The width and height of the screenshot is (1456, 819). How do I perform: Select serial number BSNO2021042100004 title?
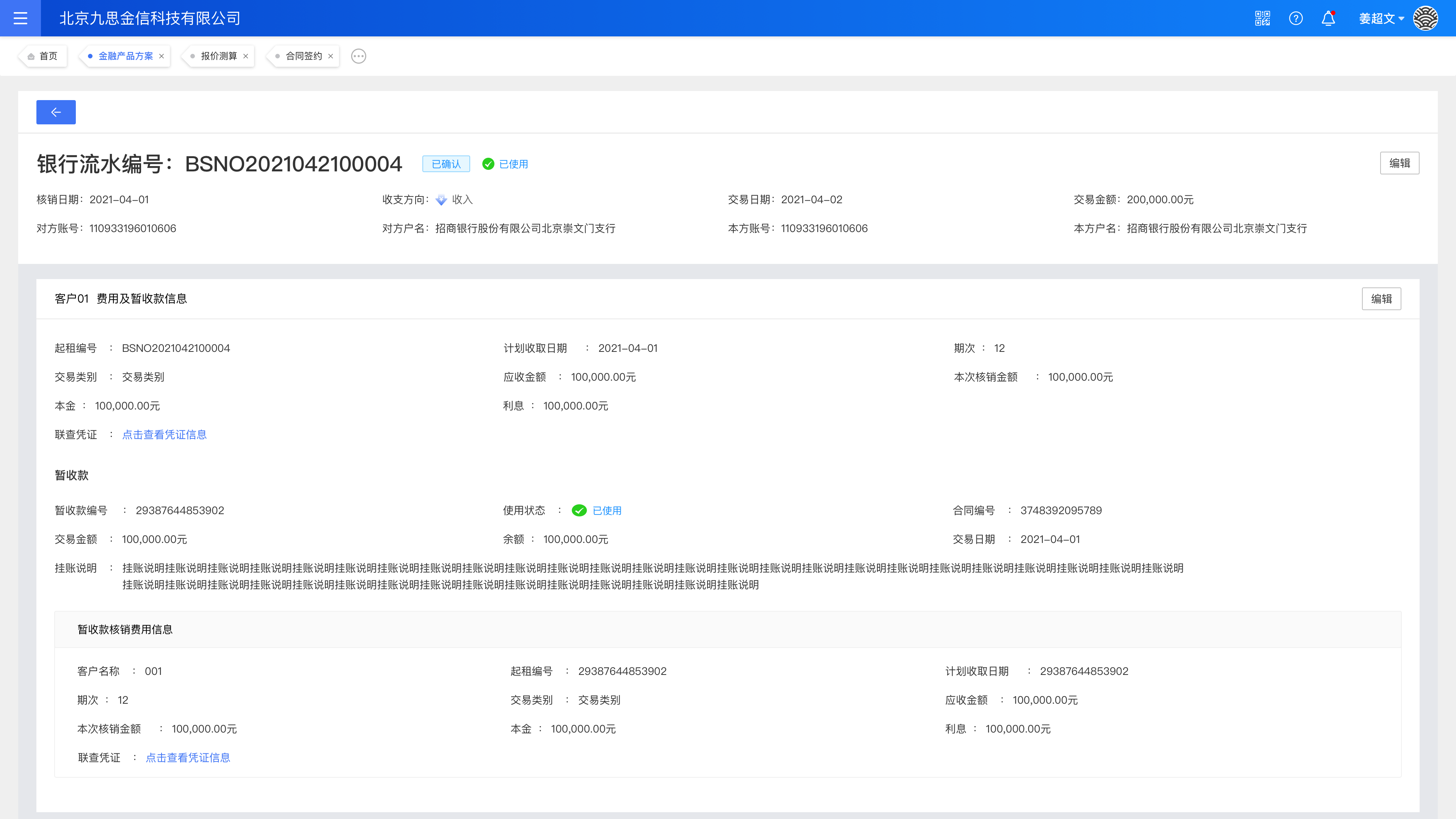click(293, 164)
